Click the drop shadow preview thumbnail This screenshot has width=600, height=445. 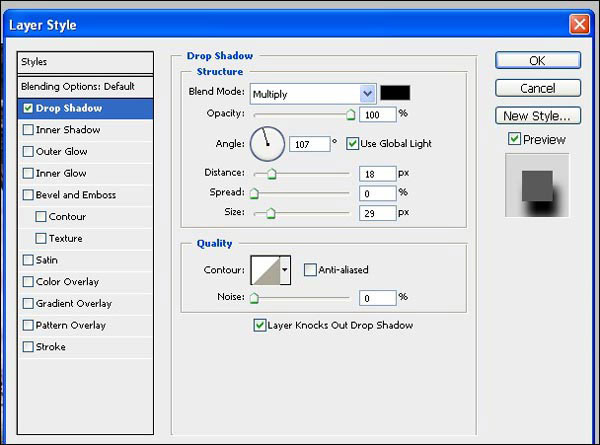click(x=537, y=185)
